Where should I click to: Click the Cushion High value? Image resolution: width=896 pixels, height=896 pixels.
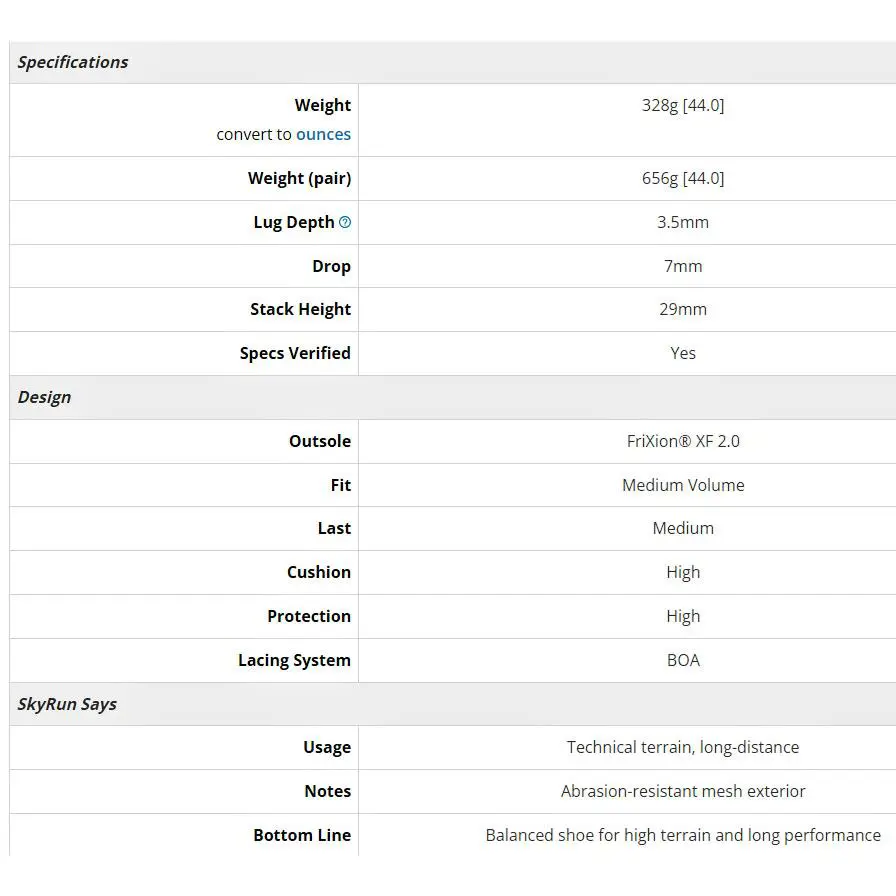(x=683, y=573)
